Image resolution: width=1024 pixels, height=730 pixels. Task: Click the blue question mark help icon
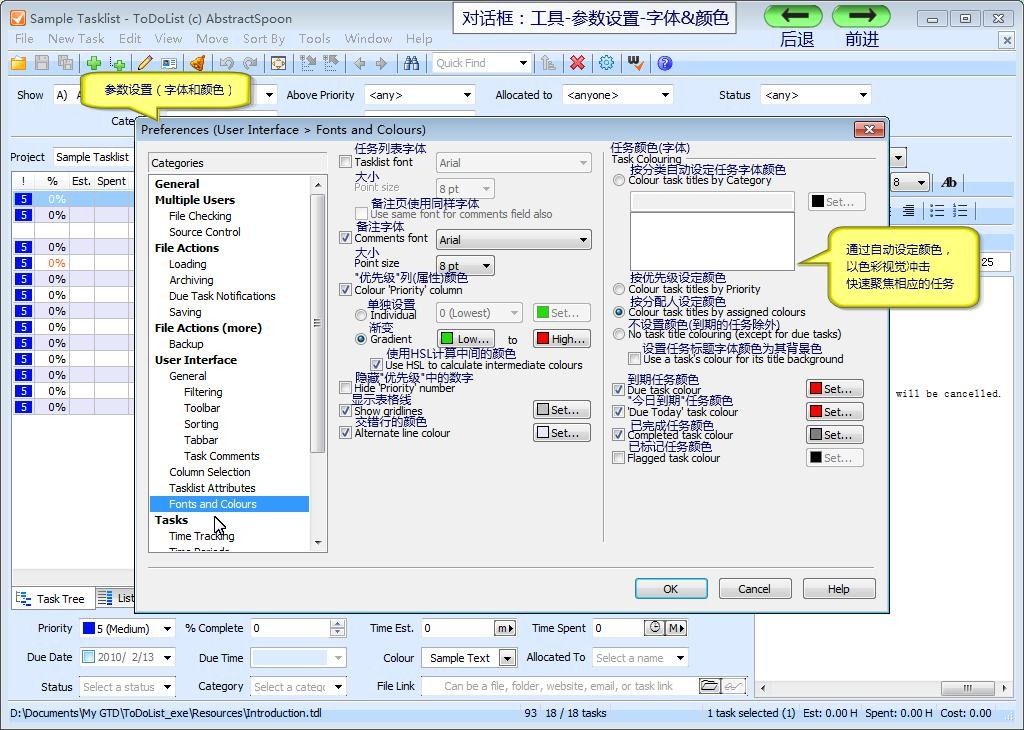pos(664,63)
